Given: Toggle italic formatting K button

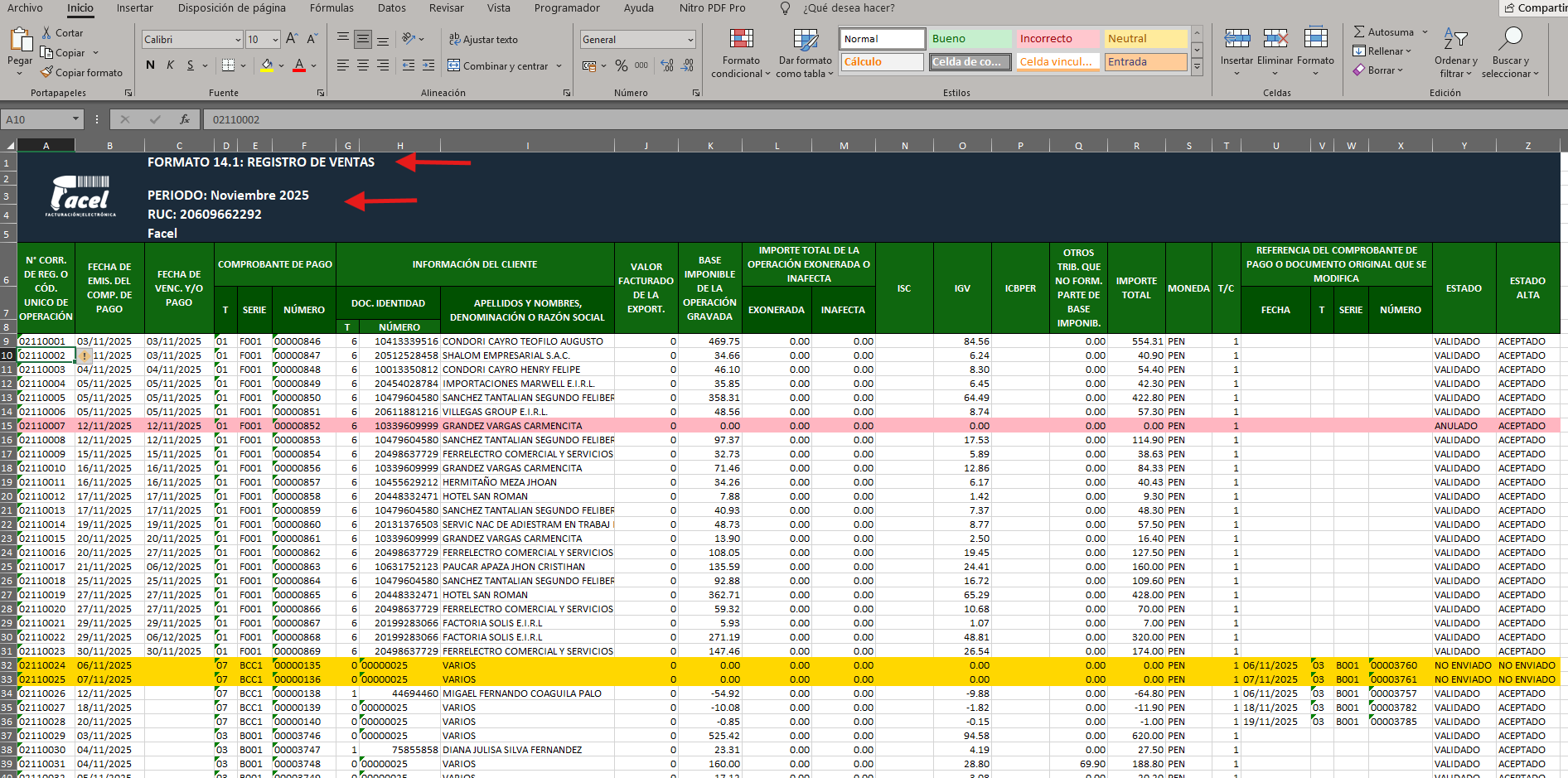Looking at the screenshot, I should pos(170,65).
